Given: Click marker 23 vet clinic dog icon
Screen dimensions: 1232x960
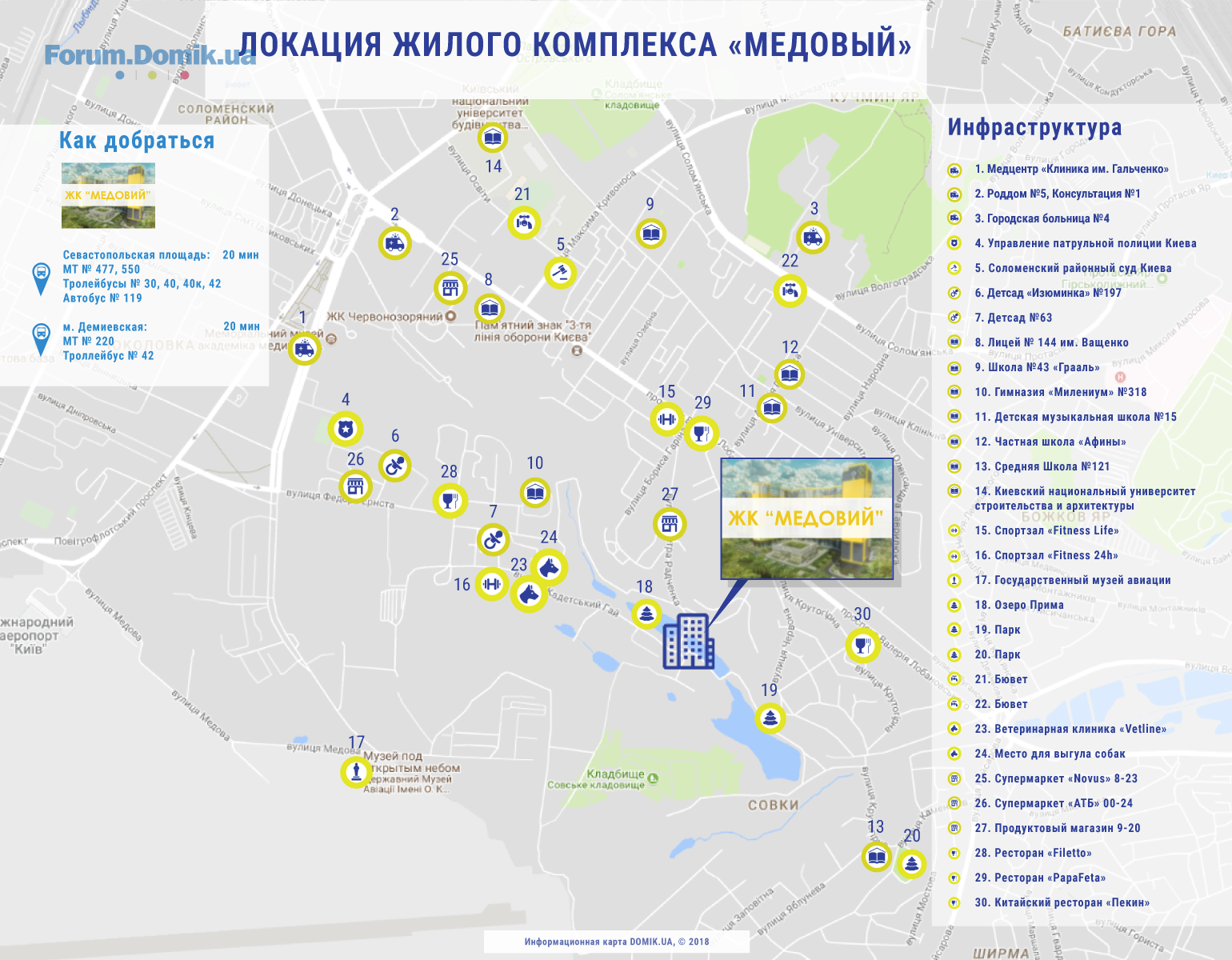Looking at the screenshot, I should [528, 594].
